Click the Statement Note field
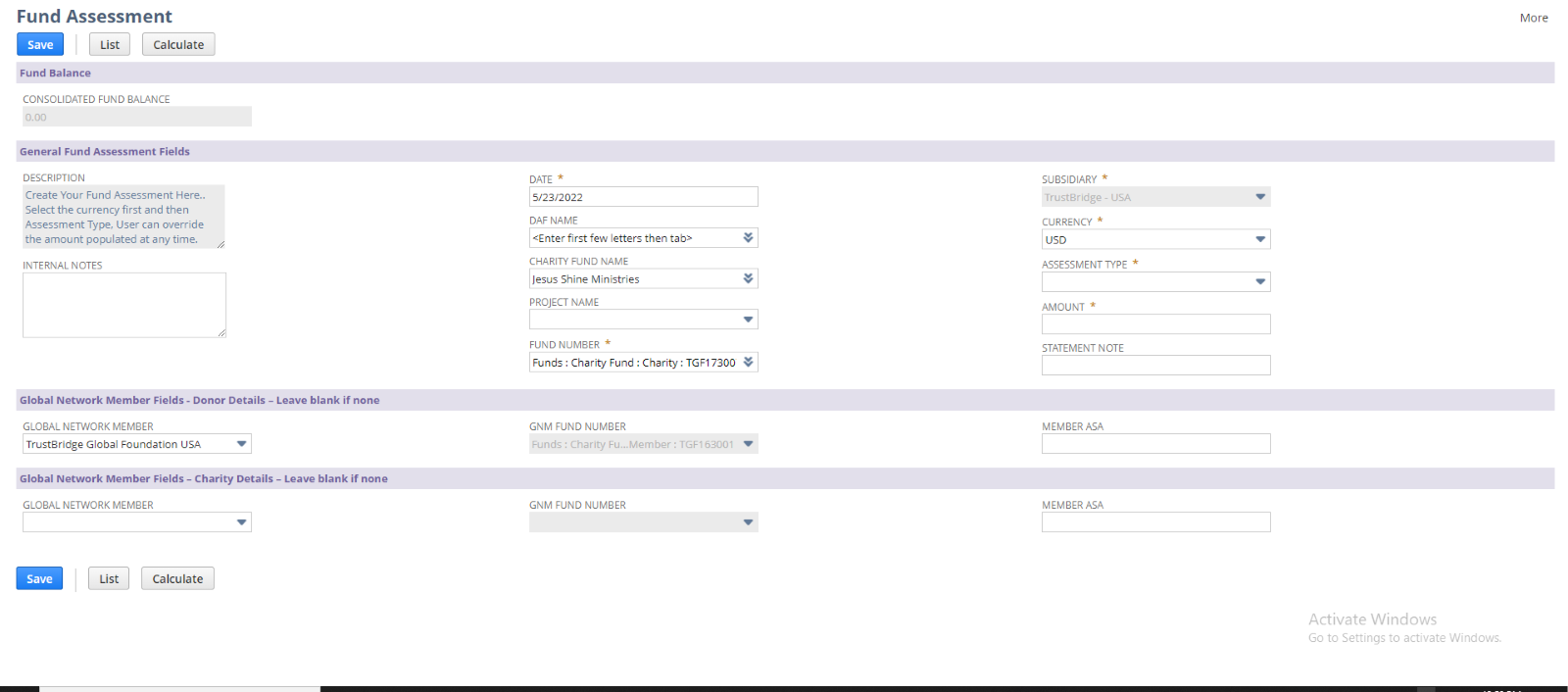 click(x=1155, y=366)
